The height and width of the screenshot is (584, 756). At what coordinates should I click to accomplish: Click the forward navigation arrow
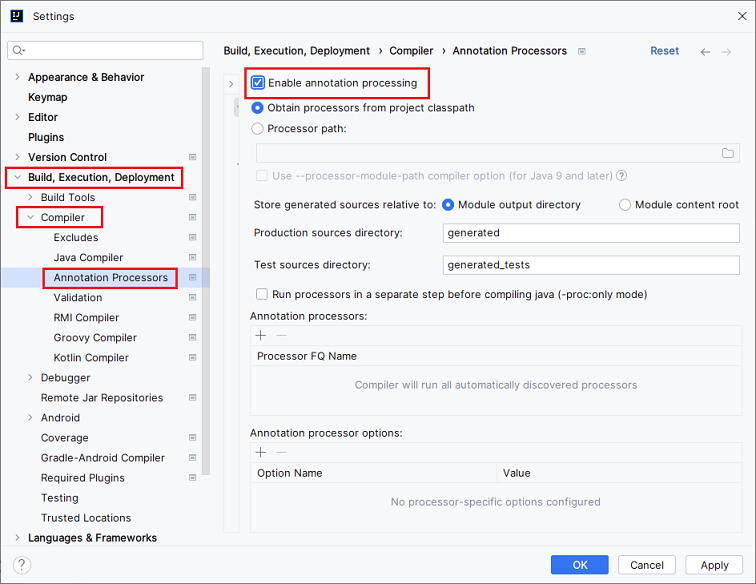click(729, 51)
